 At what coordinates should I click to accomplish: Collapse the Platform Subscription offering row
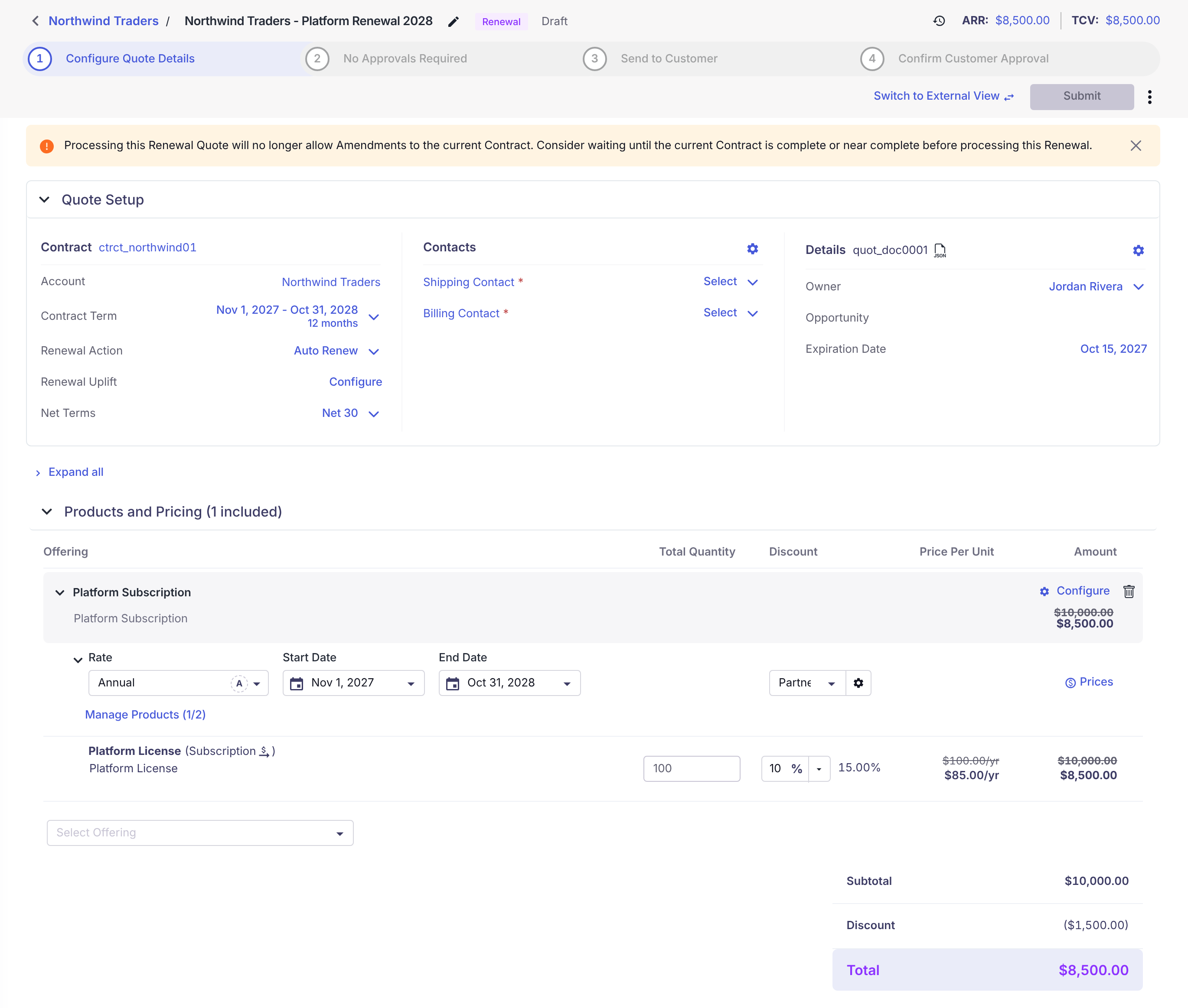59,592
